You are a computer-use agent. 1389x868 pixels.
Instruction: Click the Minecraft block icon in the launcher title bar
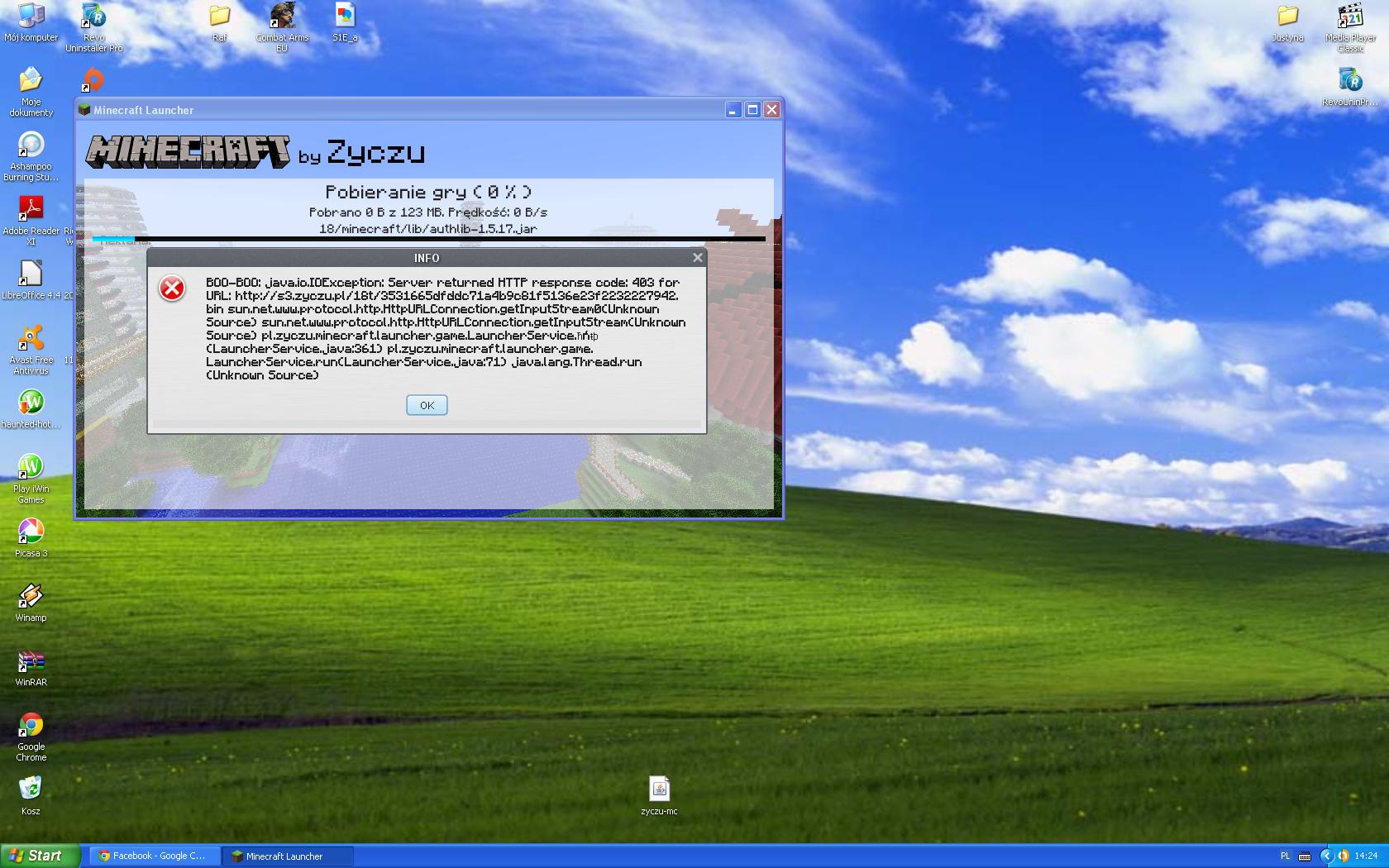(84, 110)
